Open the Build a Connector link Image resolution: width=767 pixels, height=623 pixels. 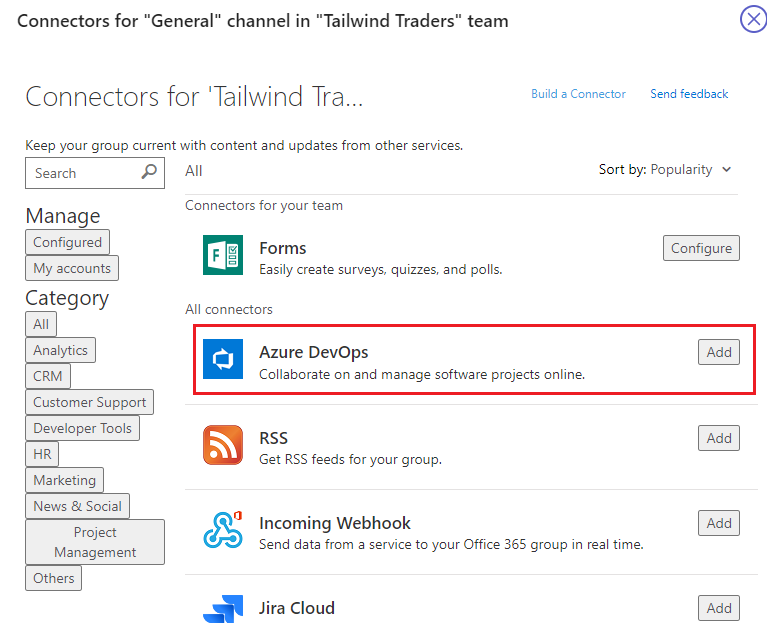pos(578,94)
